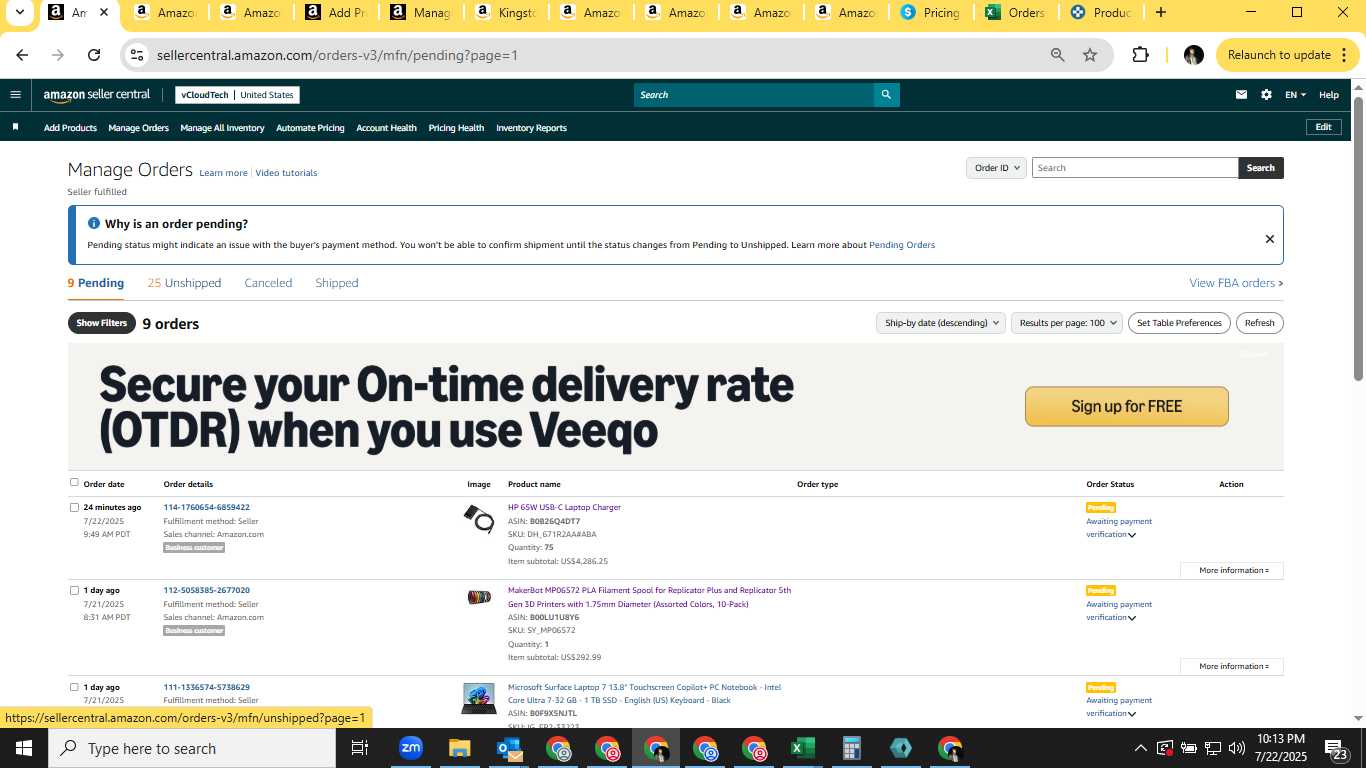The width and height of the screenshot is (1366, 768).
Task: Open the browser tab list chevron
Action: tap(19, 13)
